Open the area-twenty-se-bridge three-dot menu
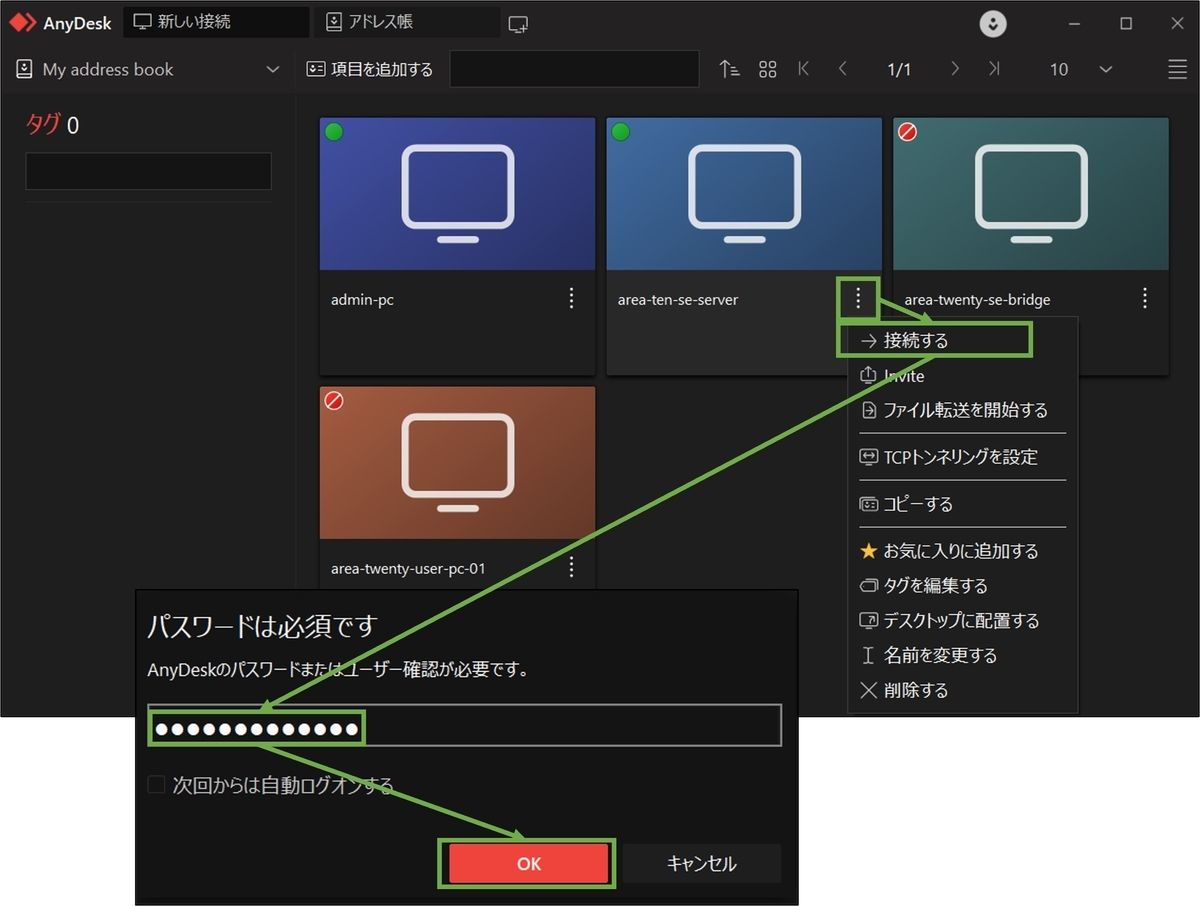This screenshot has height=906, width=1200. pos(1145,298)
